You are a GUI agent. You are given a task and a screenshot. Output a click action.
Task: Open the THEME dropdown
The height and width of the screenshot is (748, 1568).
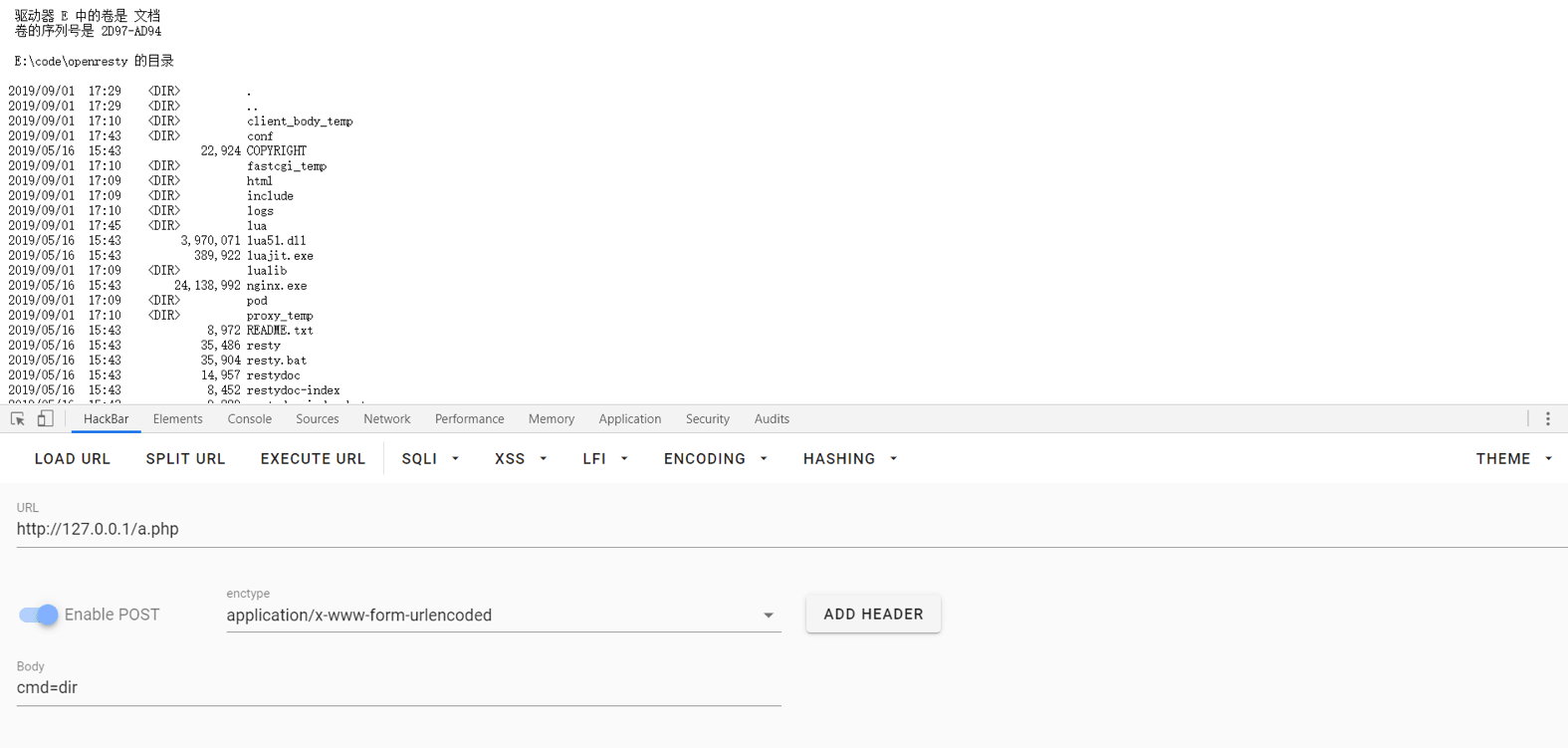pyautogui.click(x=1513, y=459)
